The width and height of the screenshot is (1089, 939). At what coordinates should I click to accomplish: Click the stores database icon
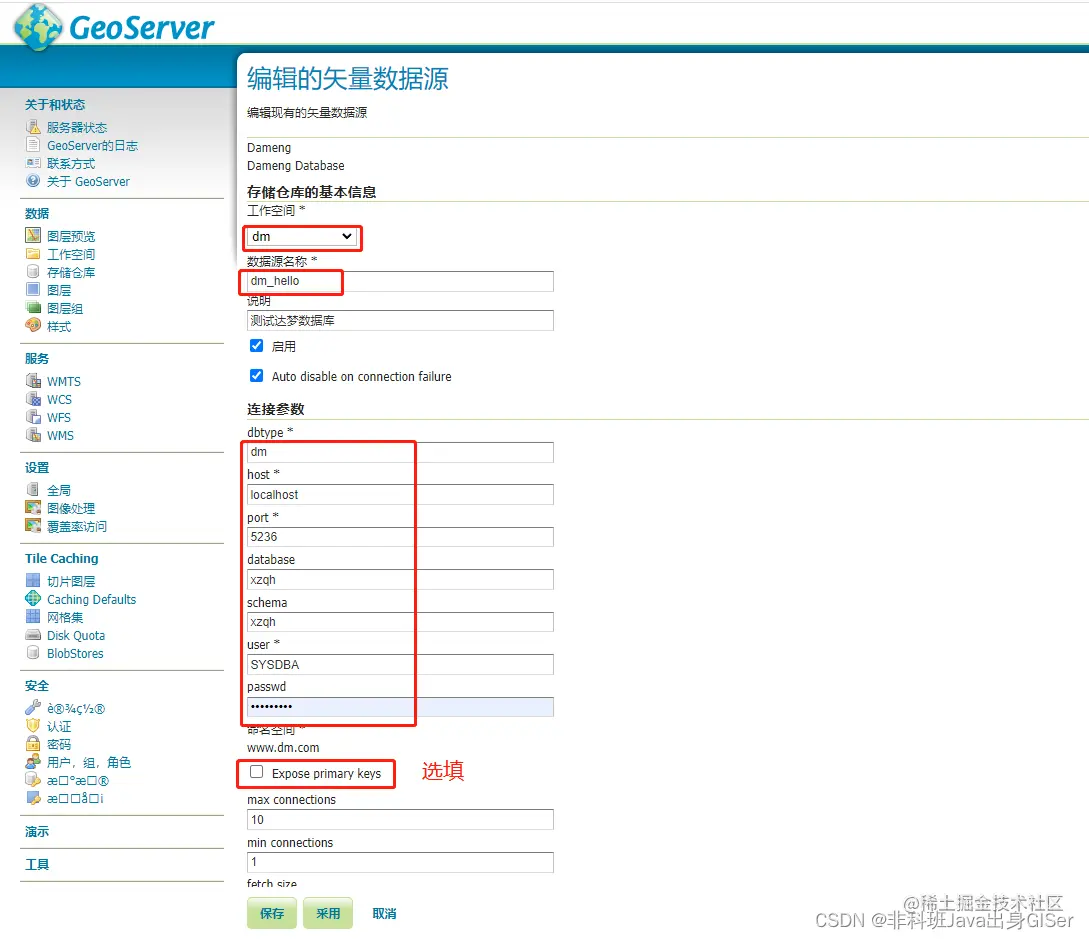coord(33,272)
